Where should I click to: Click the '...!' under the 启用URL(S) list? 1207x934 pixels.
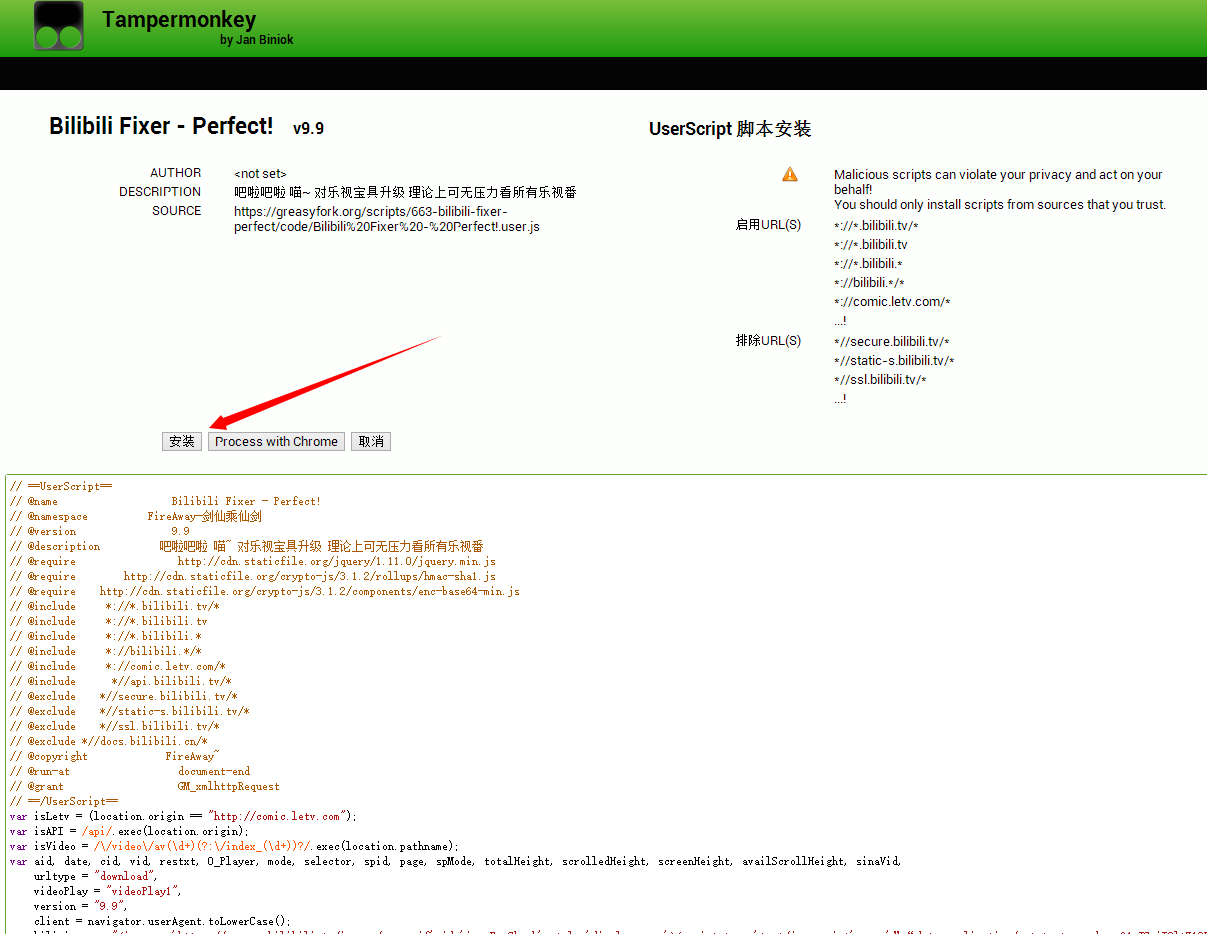point(840,321)
